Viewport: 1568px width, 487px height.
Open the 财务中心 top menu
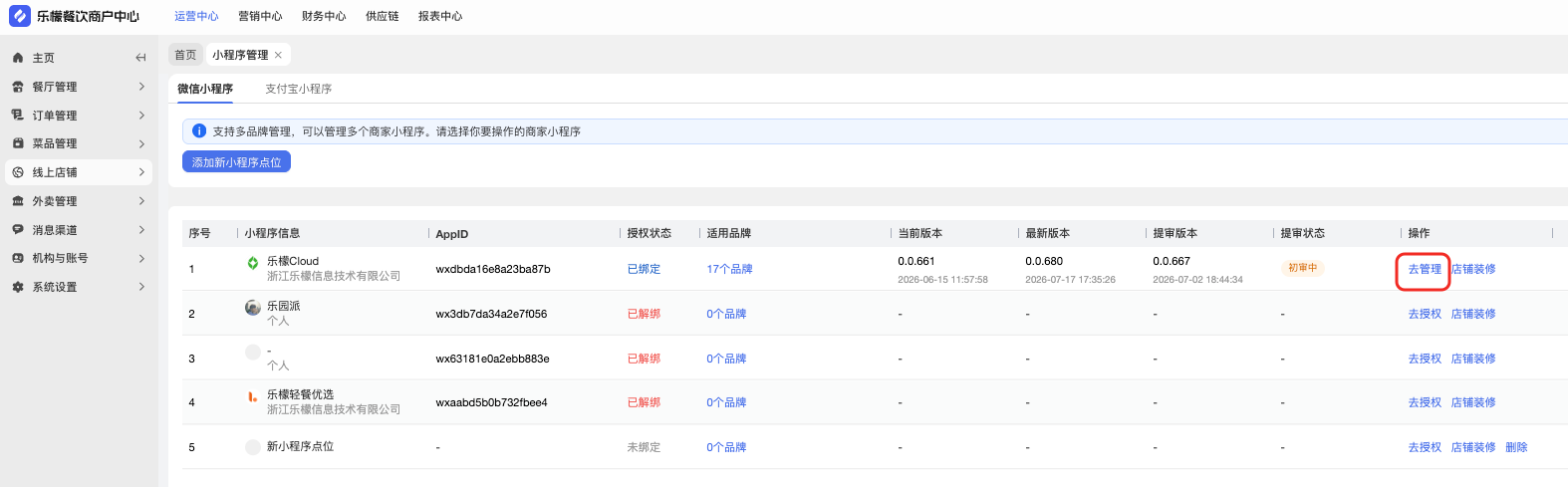pos(324,16)
